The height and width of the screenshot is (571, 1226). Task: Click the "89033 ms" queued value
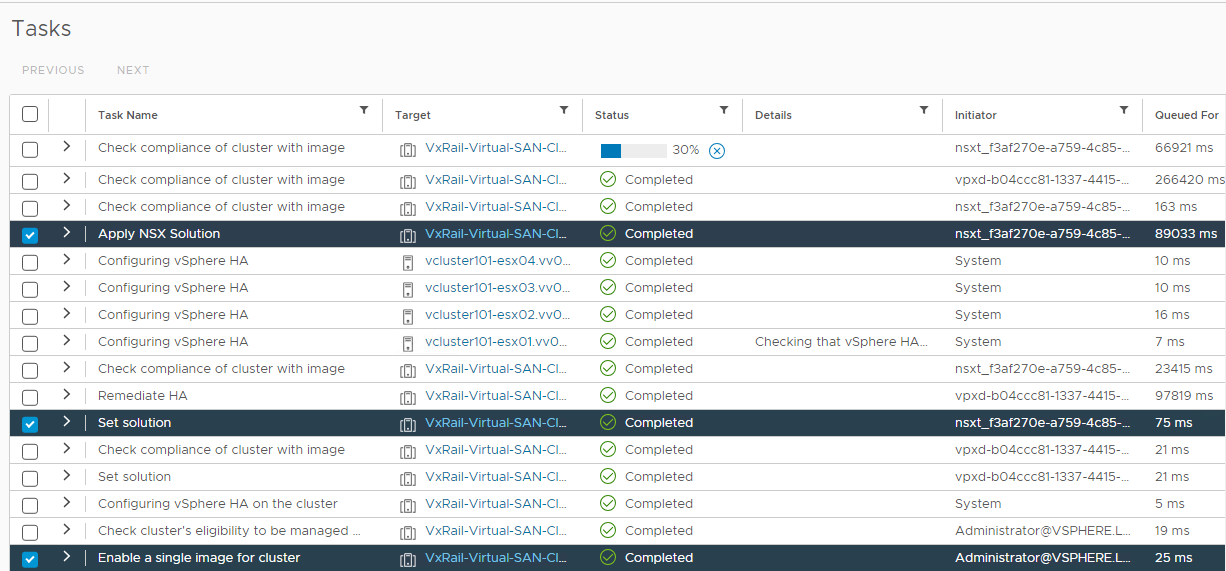[1186, 233]
